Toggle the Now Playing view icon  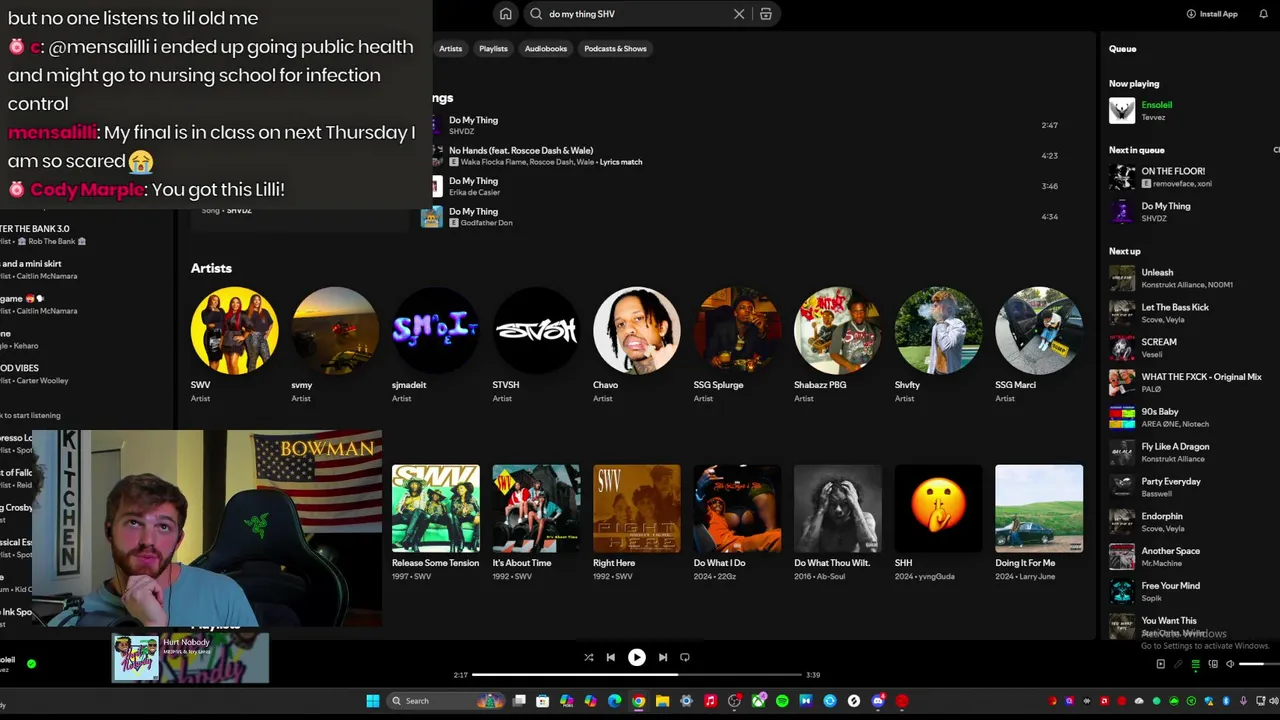click(1161, 664)
